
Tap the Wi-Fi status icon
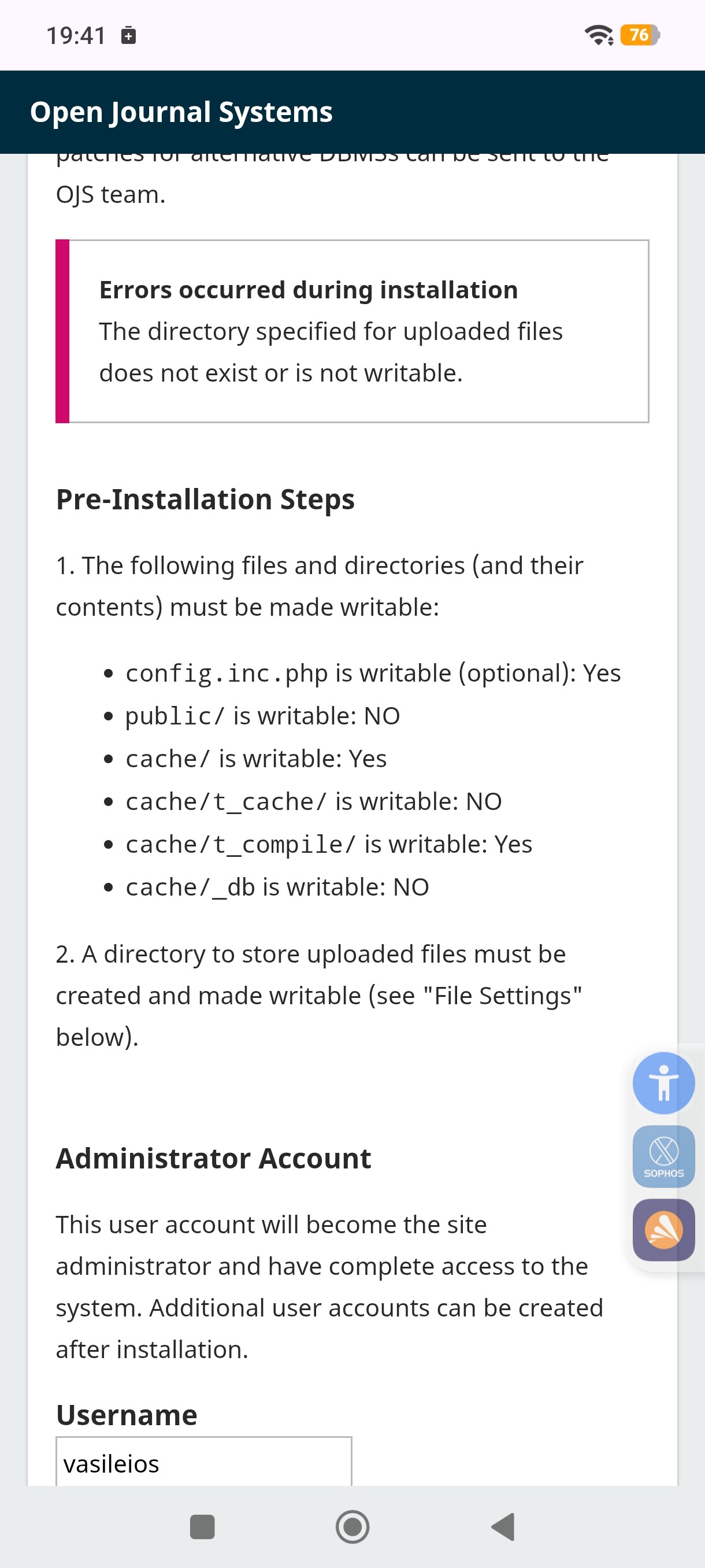coord(599,35)
